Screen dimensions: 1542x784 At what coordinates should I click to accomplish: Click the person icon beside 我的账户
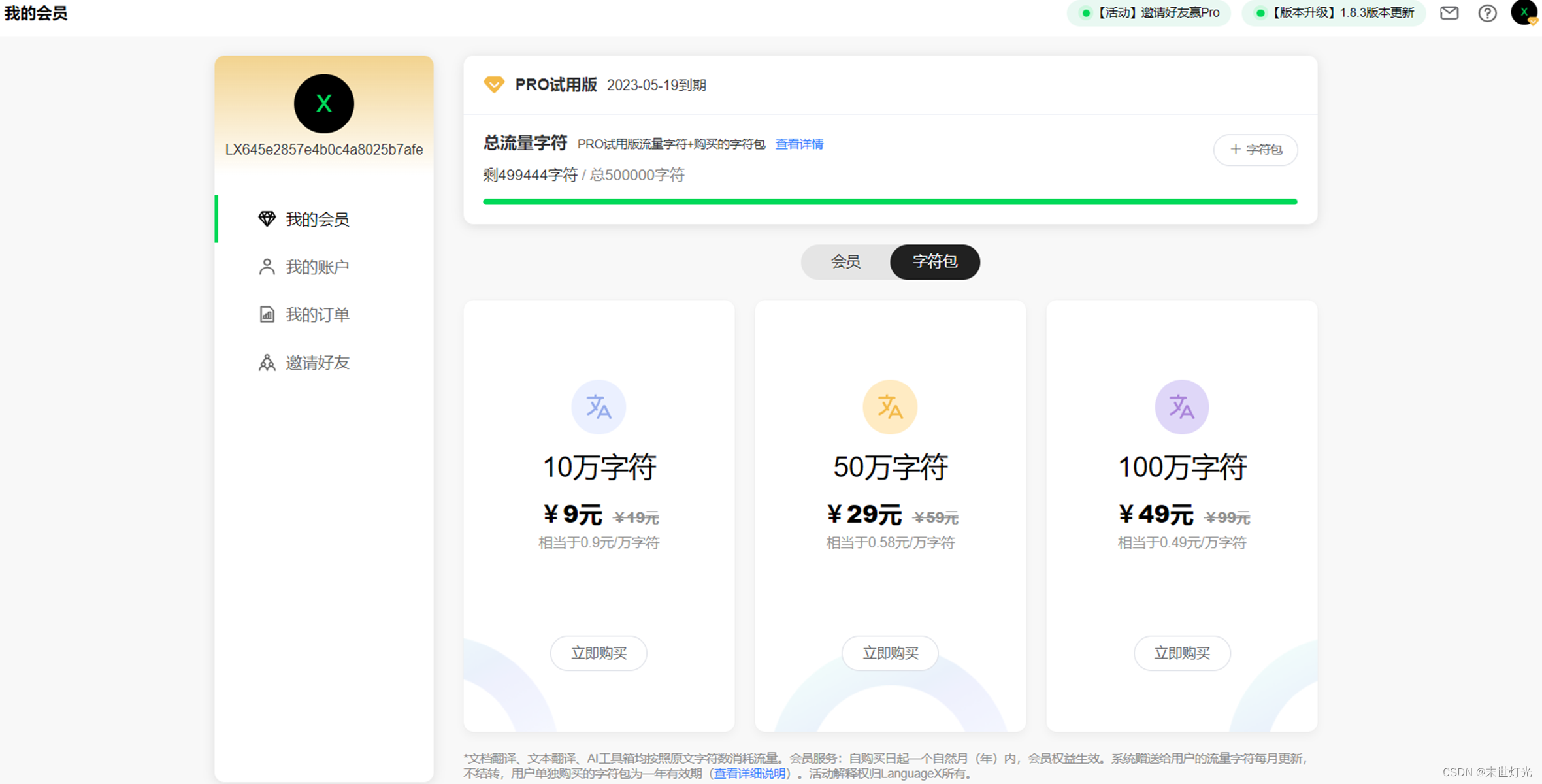pyautogui.click(x=267, y=267)
